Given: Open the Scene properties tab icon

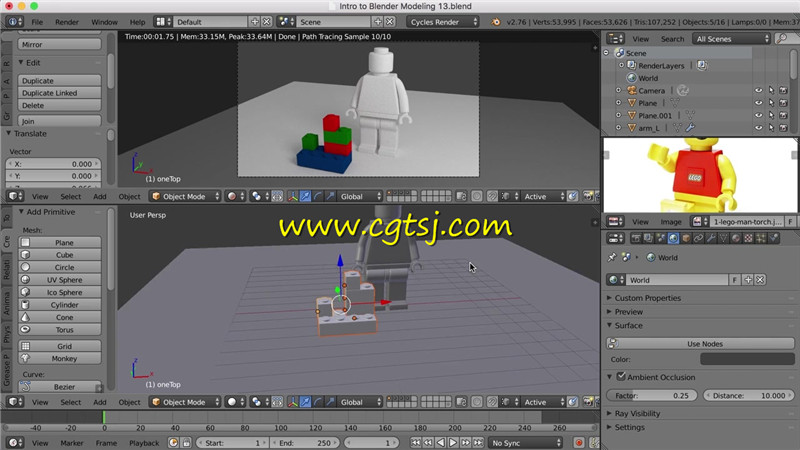Looking at the screenshot, I should [x=661, y=238].
